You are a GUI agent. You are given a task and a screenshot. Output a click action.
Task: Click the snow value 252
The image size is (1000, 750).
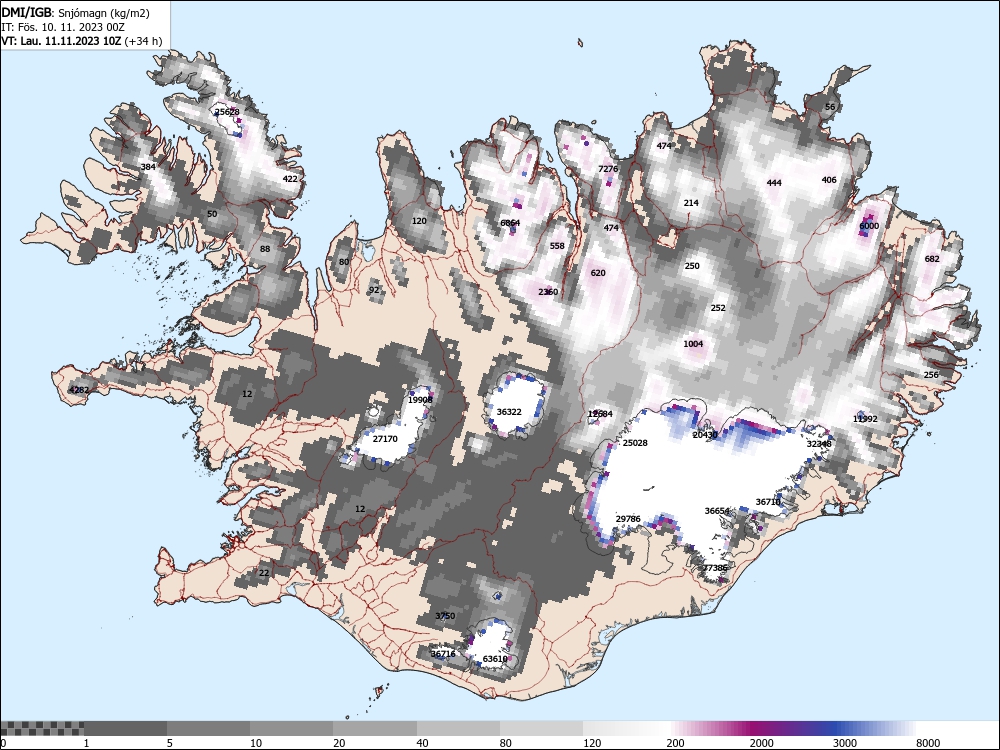coord(718,307)
